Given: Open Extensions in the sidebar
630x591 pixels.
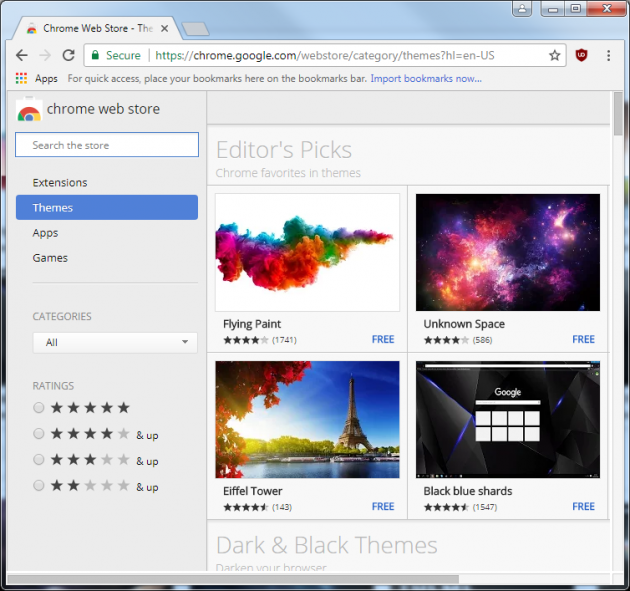Looking at the screenshot, I should point(60,183).
